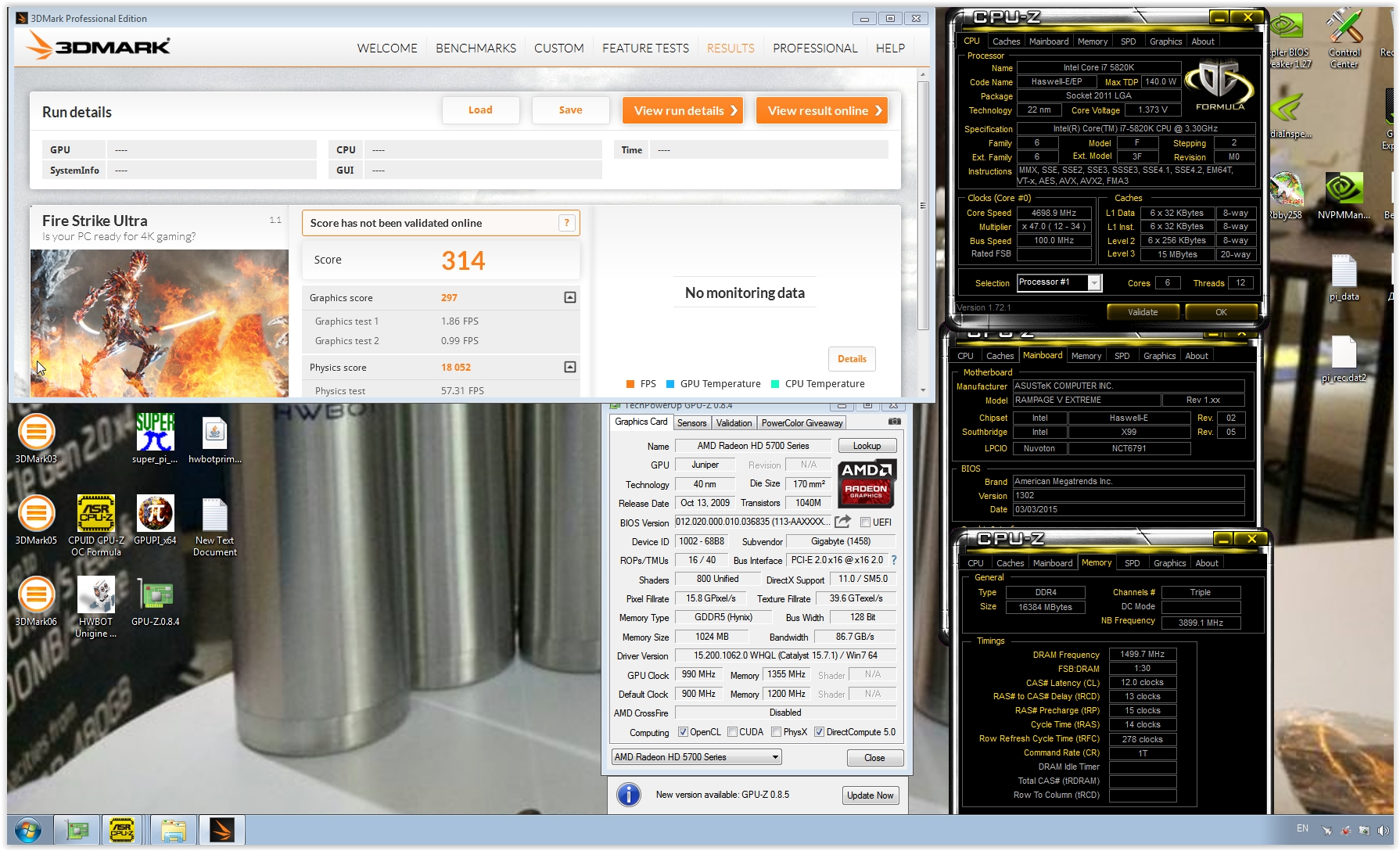Open the 3DMark06 desktop shortcut
1400x851 pixels.
36,601
